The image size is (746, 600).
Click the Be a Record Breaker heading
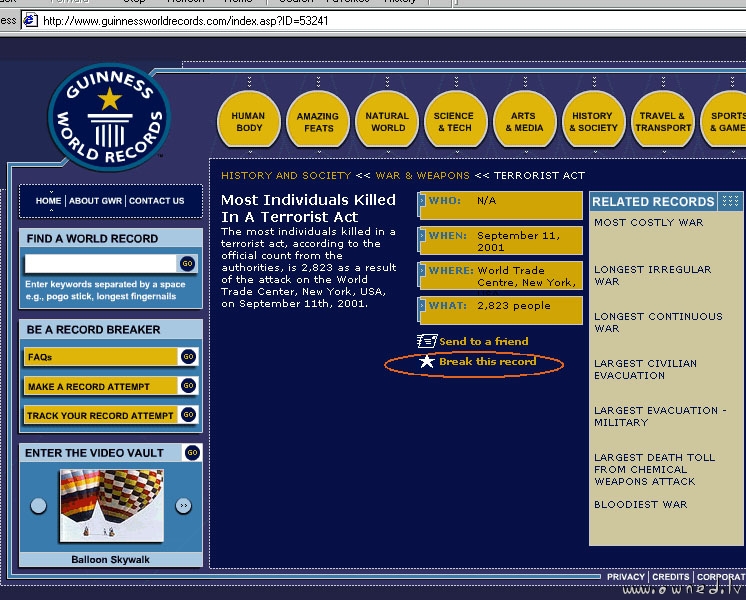tap(93, 329)
